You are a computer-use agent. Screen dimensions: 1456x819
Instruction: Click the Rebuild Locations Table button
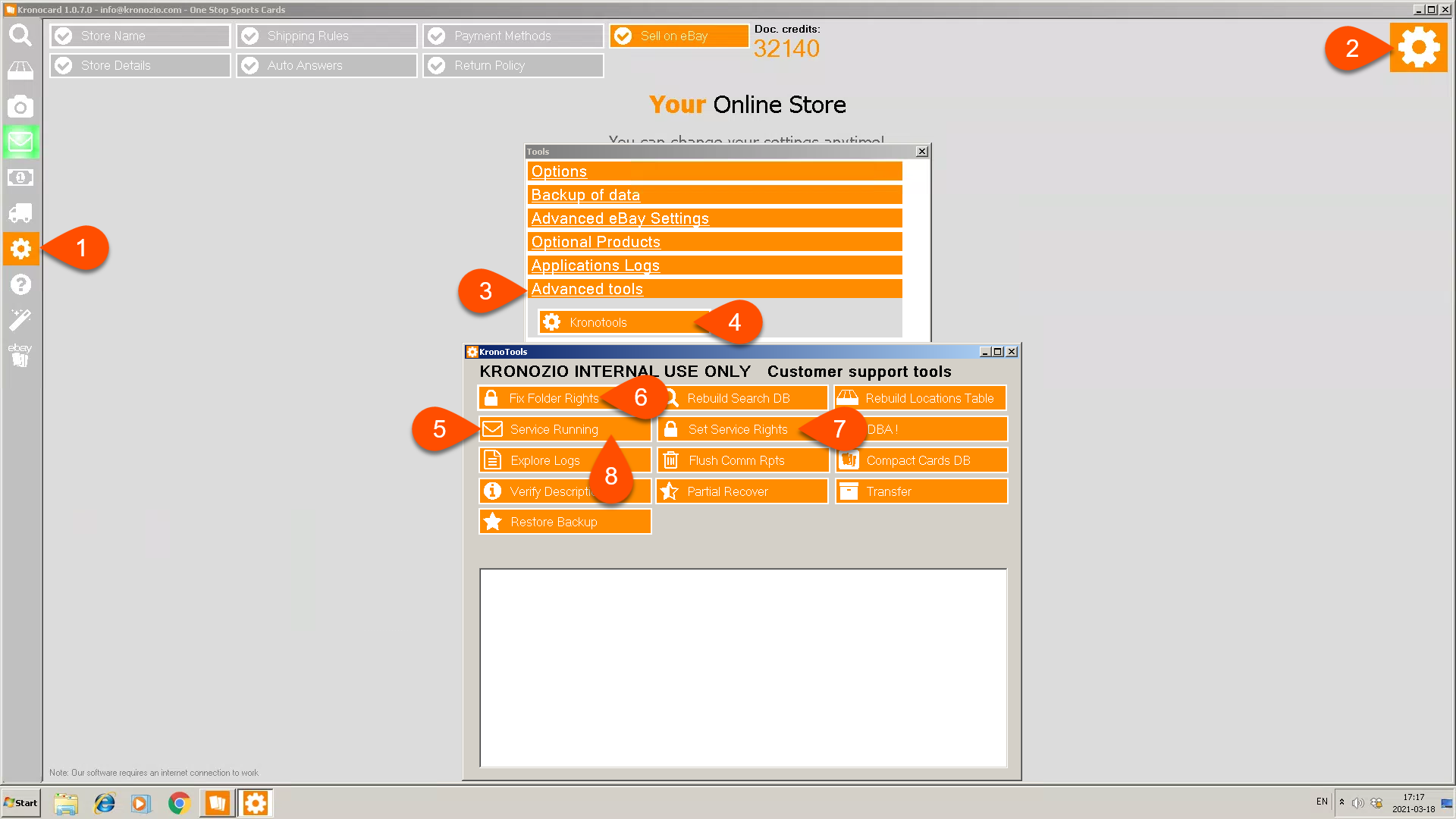coord(921,398)
